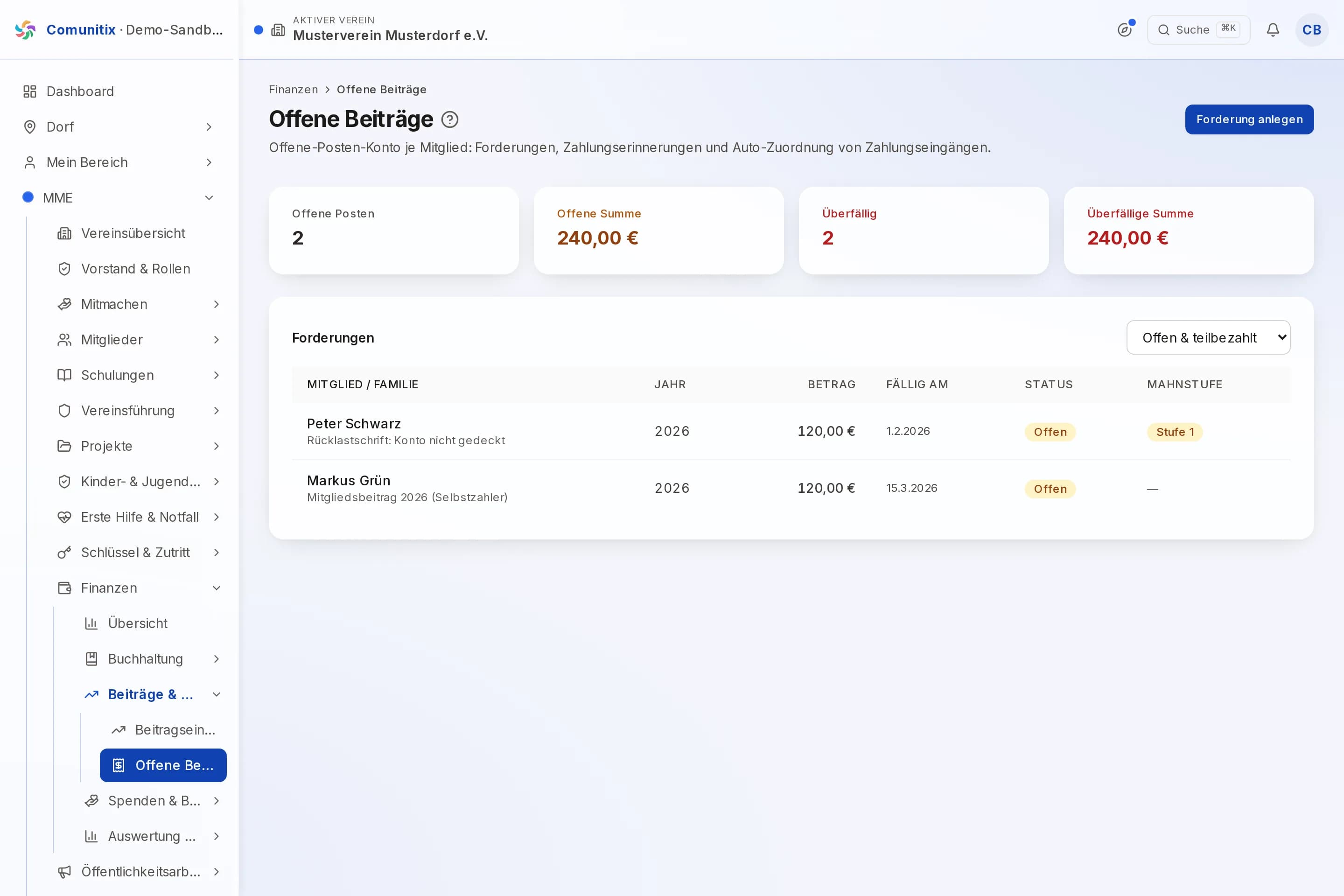This screenshot has height=896, width=1344.
Task: Click the Finanzen wallet icon
Action: [64, 588]
